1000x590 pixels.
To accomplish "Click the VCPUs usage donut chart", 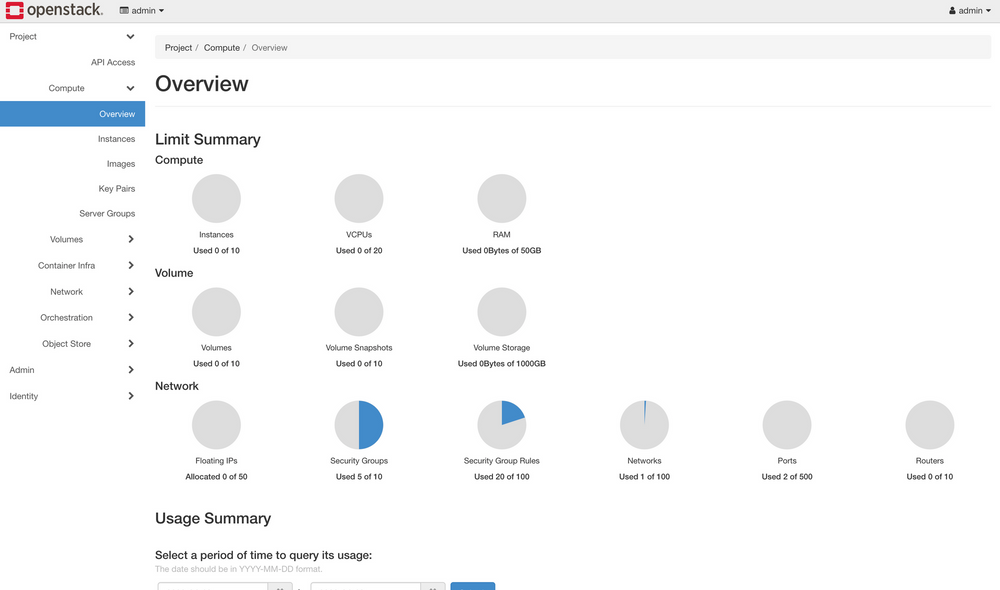I will point(359,197).
